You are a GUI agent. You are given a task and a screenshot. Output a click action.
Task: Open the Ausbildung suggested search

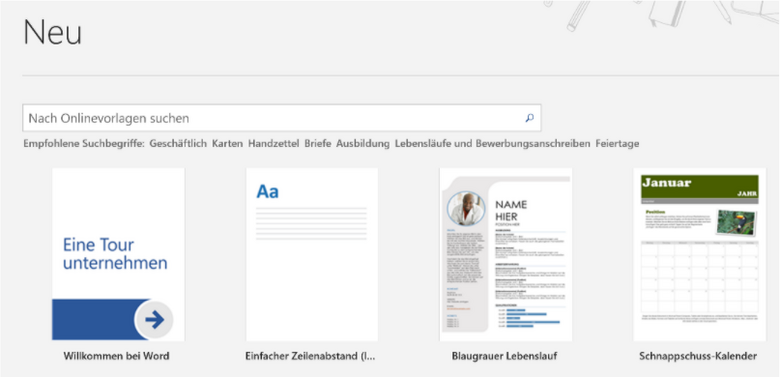[x=363, y=144]
